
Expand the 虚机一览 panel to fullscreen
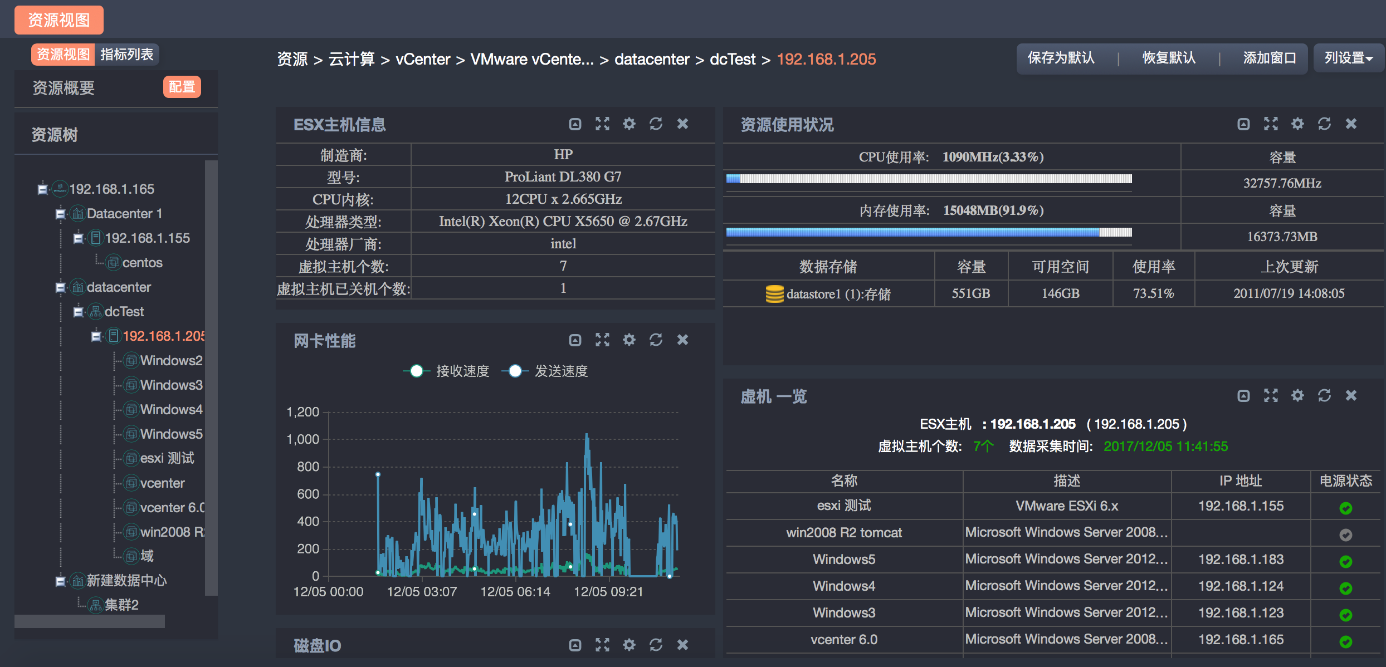(x=1270, y=396)
